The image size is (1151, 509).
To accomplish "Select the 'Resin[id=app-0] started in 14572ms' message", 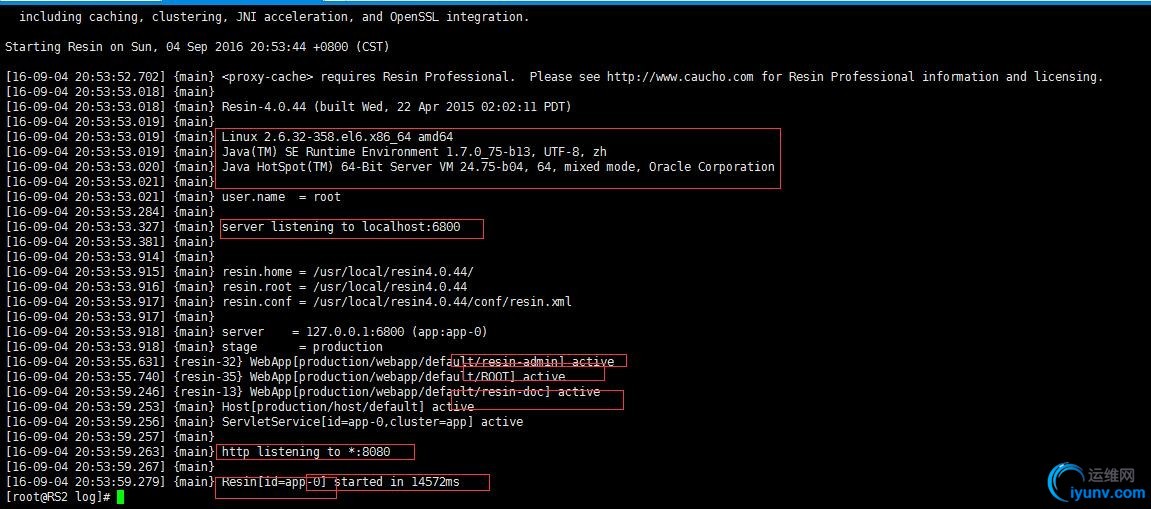I will pos(341,482).
